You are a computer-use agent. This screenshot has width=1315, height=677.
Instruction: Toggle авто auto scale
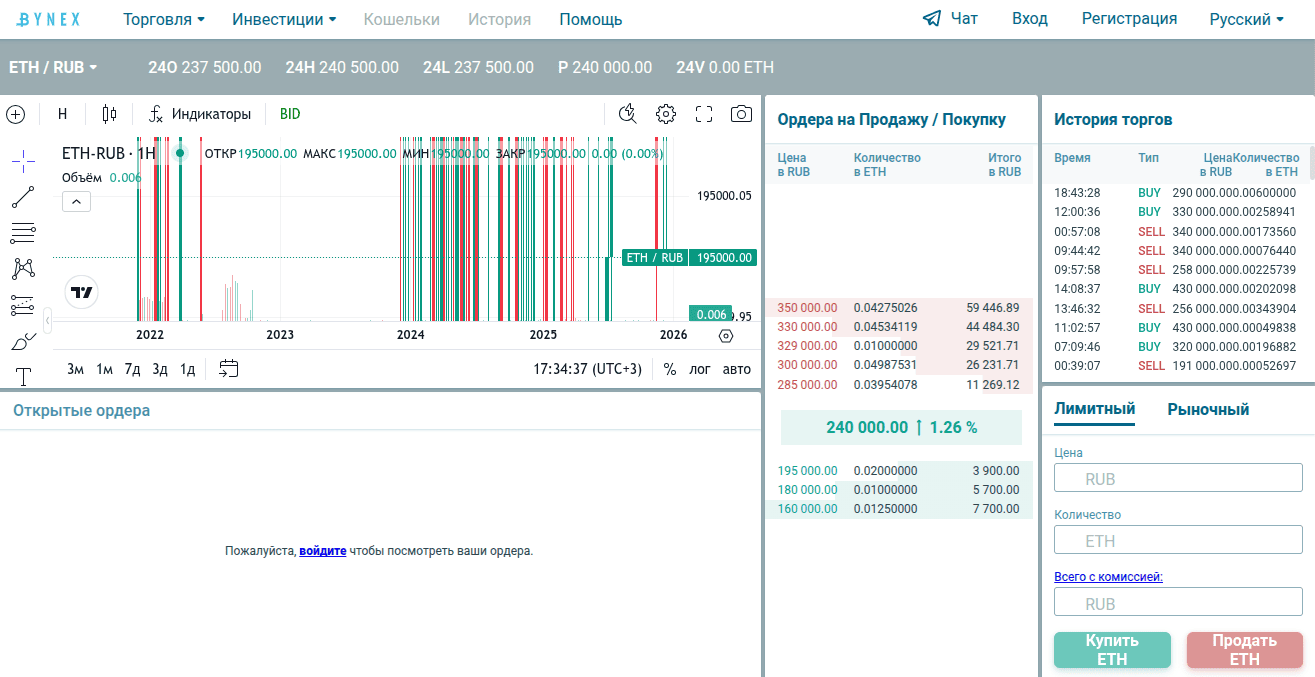tap(737, 369)
